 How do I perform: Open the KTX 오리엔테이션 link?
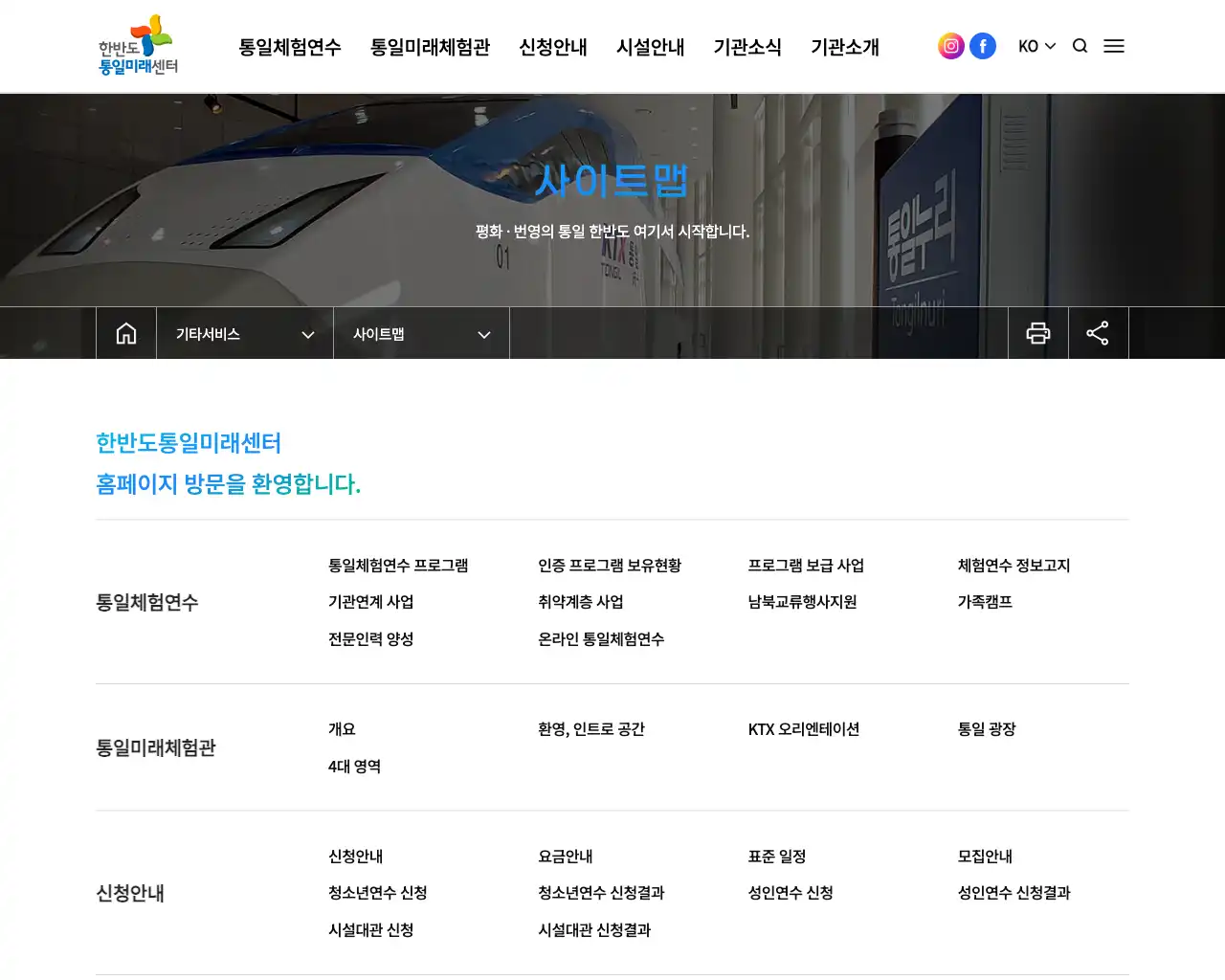click(804, 728)
